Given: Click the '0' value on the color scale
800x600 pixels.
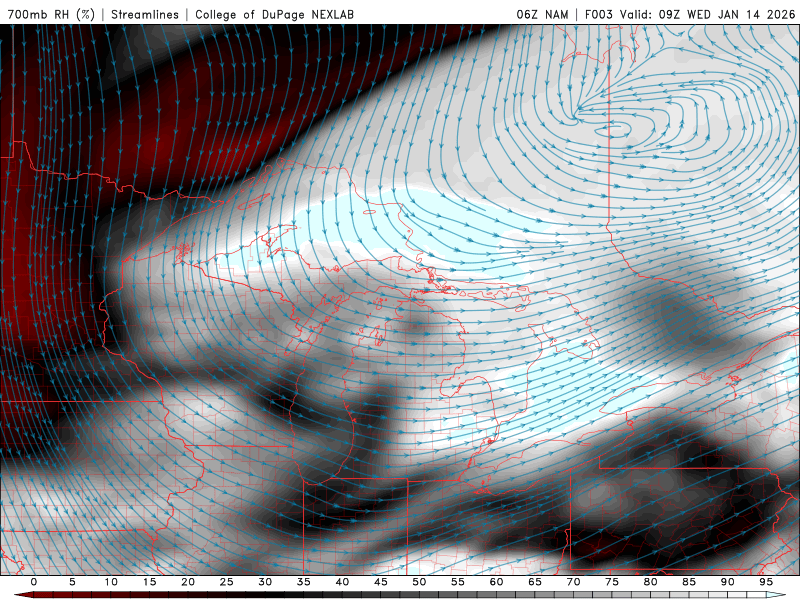Looking at the screenshot, I should (34, 582).
